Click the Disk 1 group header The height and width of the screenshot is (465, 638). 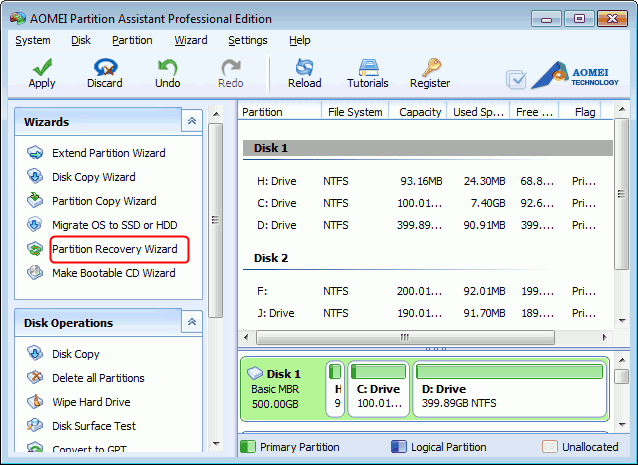point(428,148)
